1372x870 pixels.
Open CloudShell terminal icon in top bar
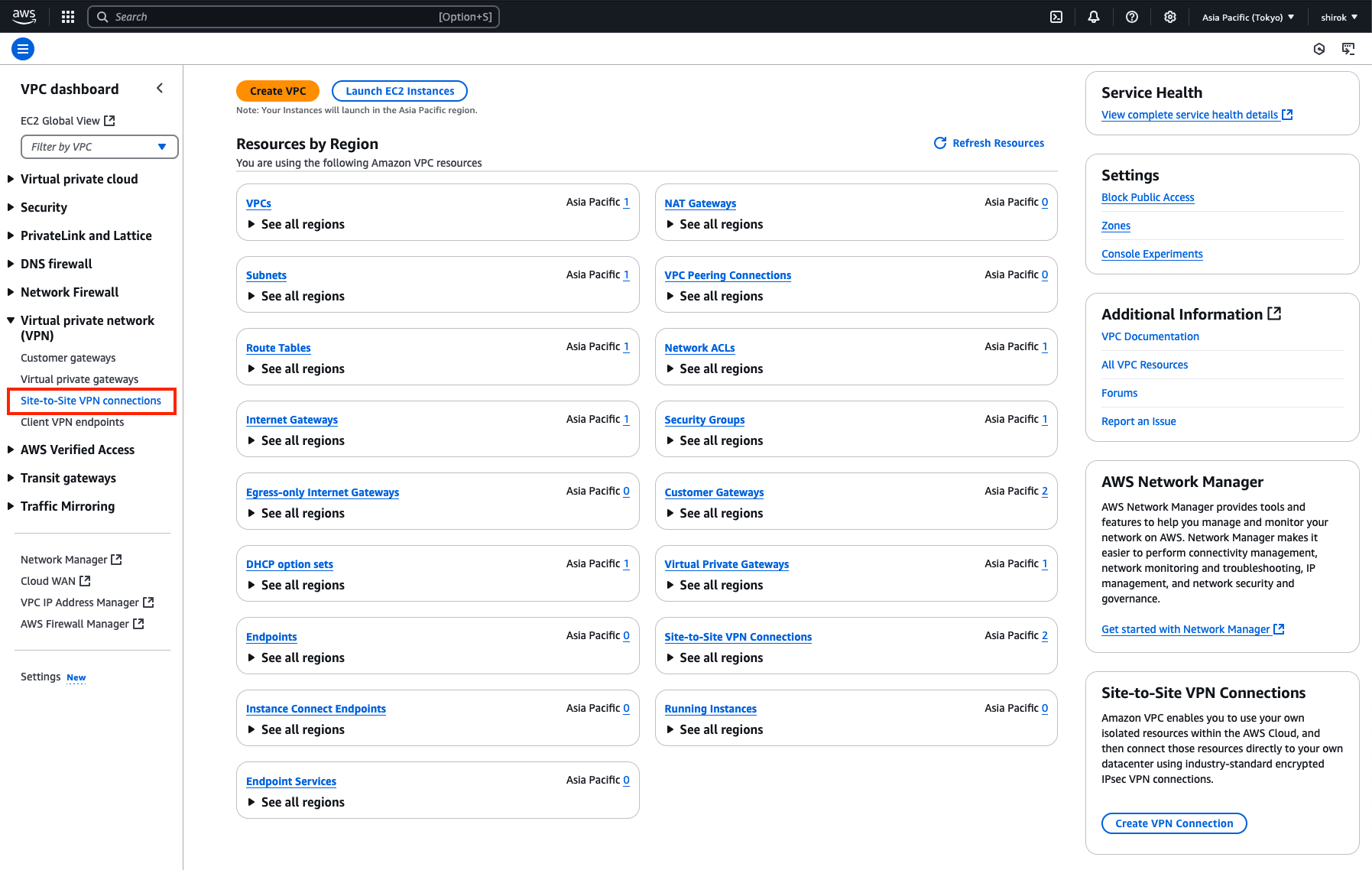1056,17
